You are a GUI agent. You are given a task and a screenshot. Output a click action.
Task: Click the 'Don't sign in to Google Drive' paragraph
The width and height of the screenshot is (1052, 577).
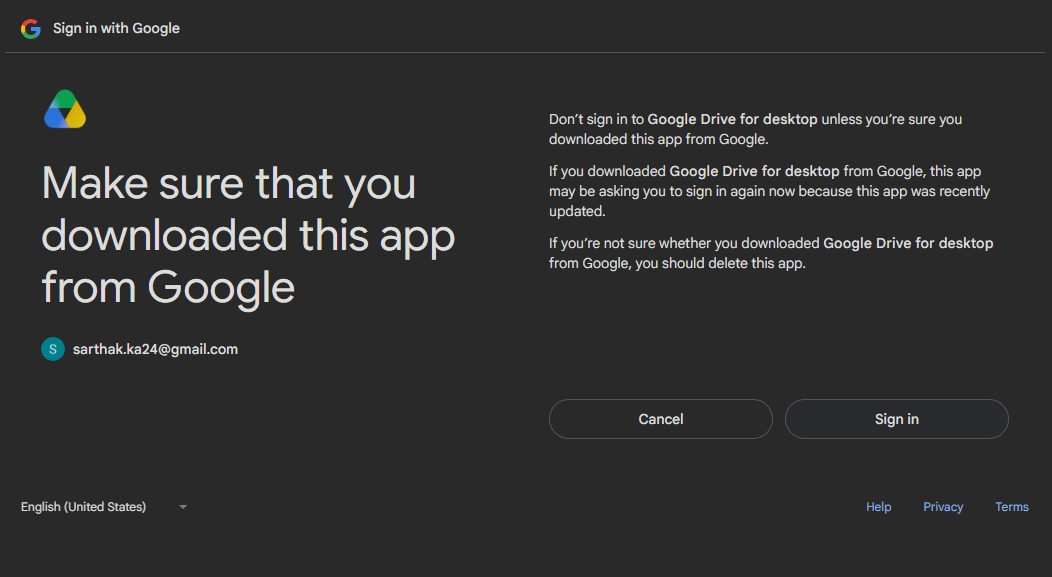755,129
